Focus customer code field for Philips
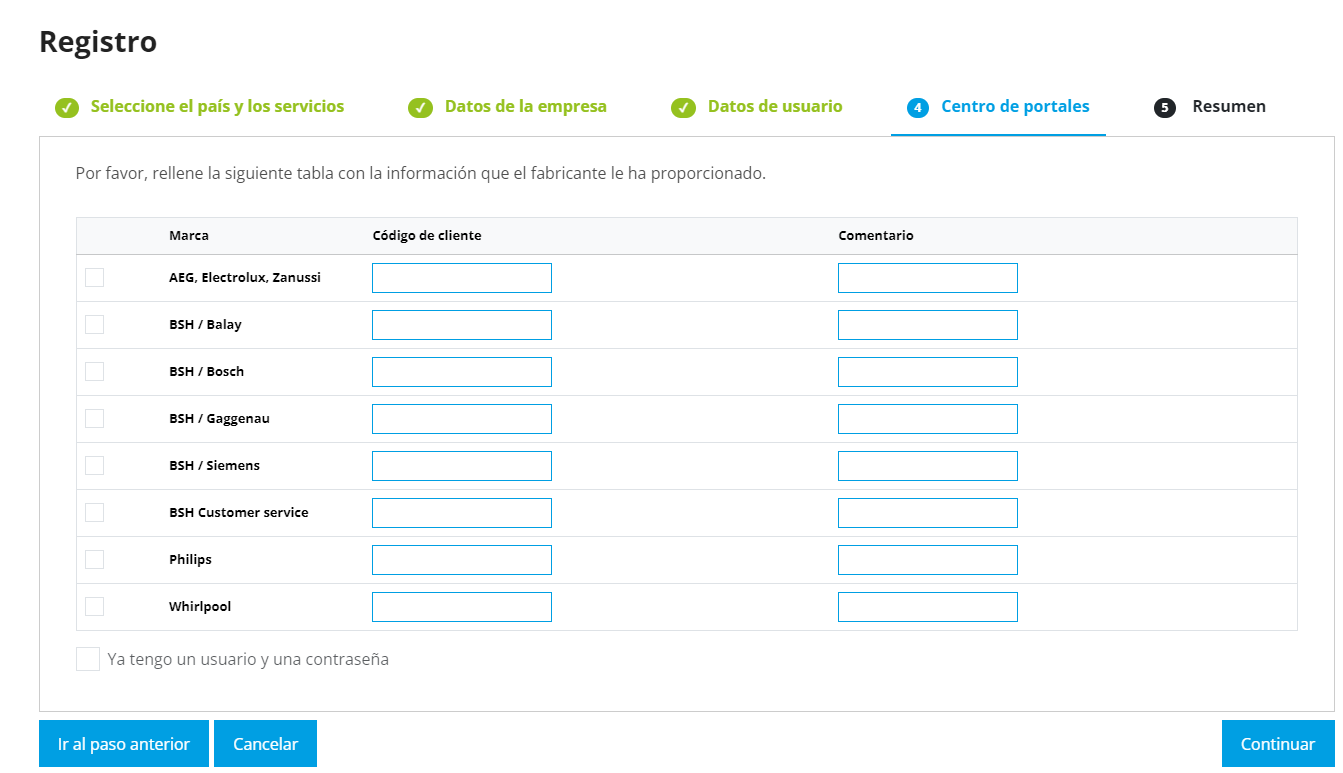1343x773 pixels. point(462,560)
